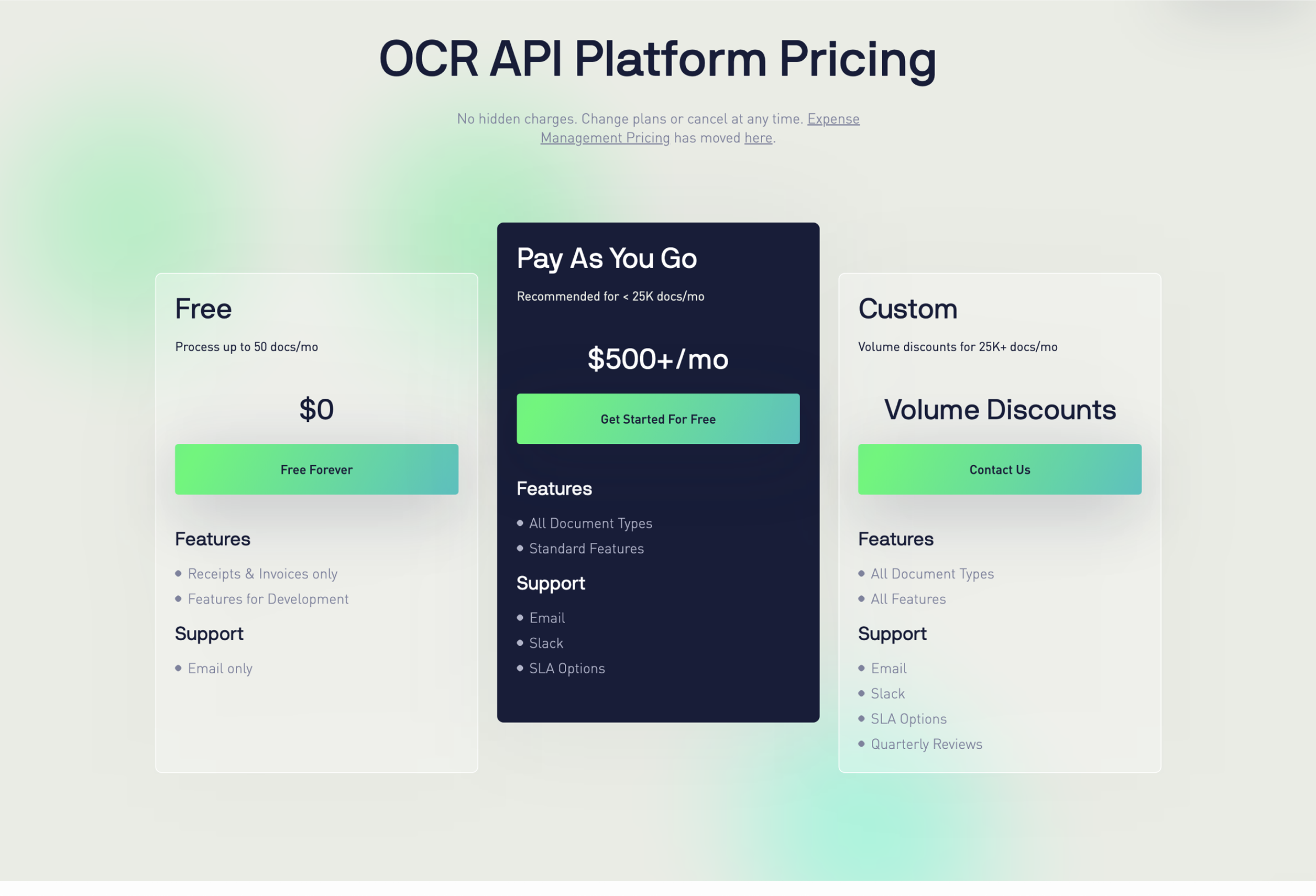The height and width of the screenshot is (896, 1316).
Task: Click Standard Features in Pay As You Go
Action: (x=586, y=549)
